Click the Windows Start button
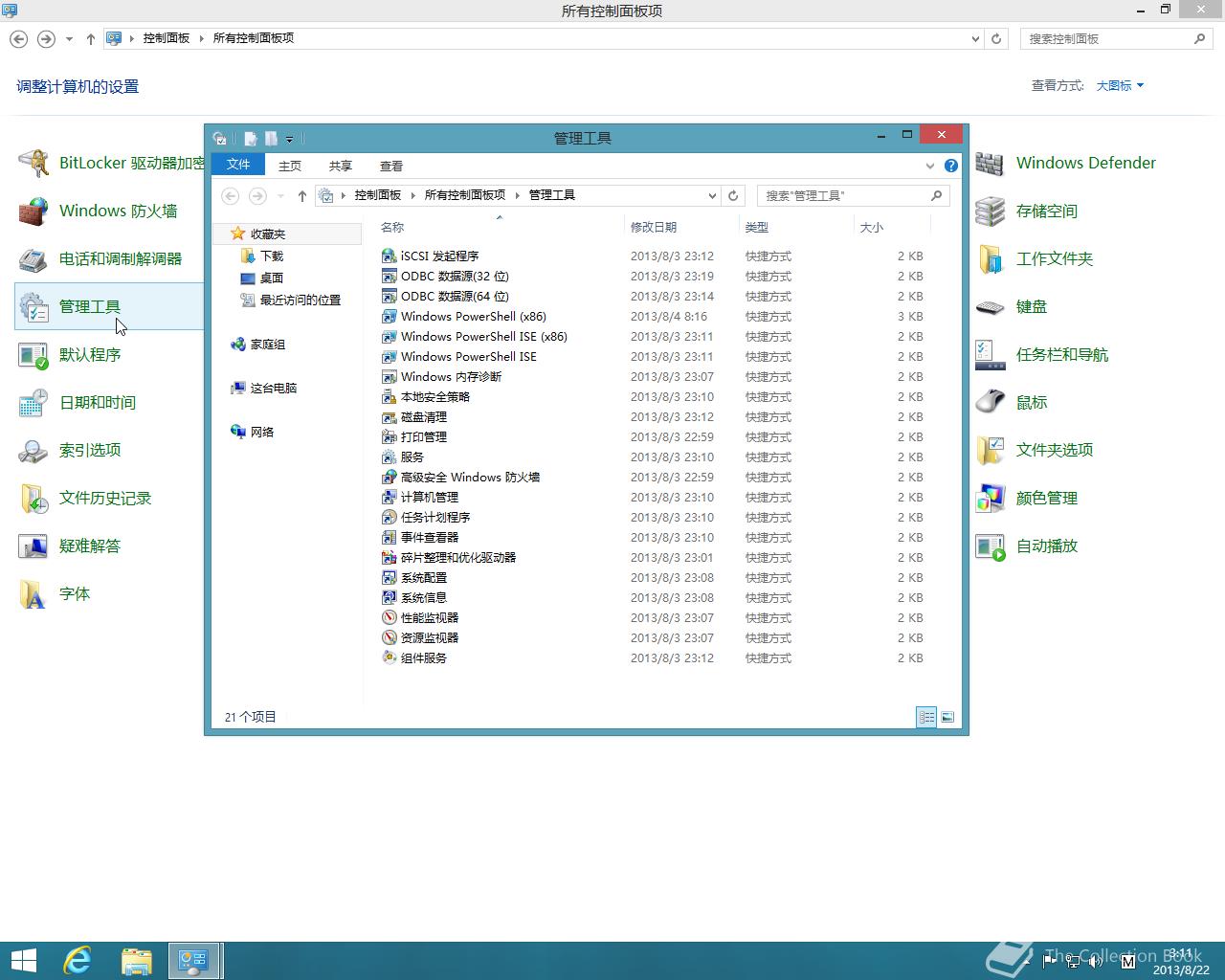The image size is (1225, 980). tap(23, 960)
